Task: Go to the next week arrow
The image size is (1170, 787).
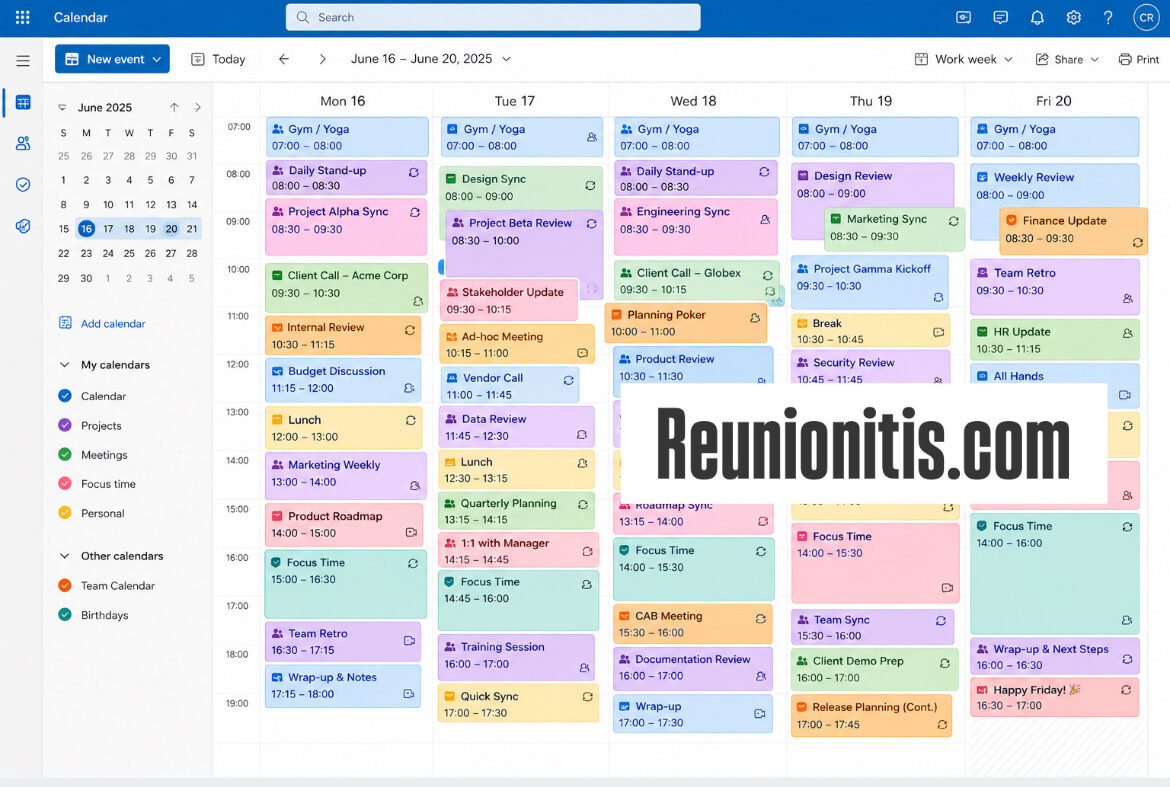Action: [x=322, y=59]
